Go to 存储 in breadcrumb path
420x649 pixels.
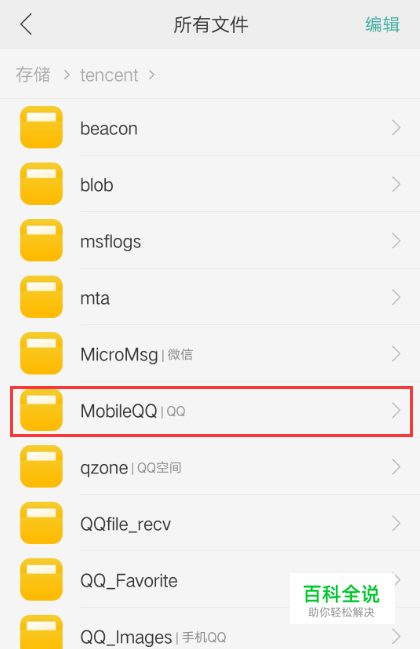point(33,75)
